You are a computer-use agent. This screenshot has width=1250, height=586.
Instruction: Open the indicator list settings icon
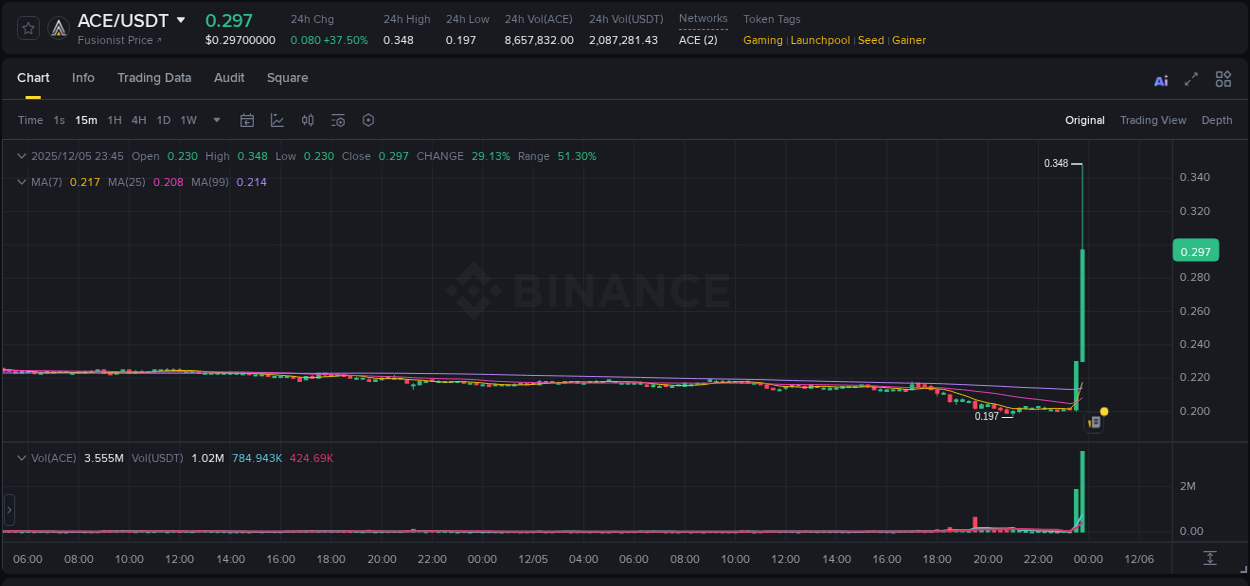pos(338,120)
